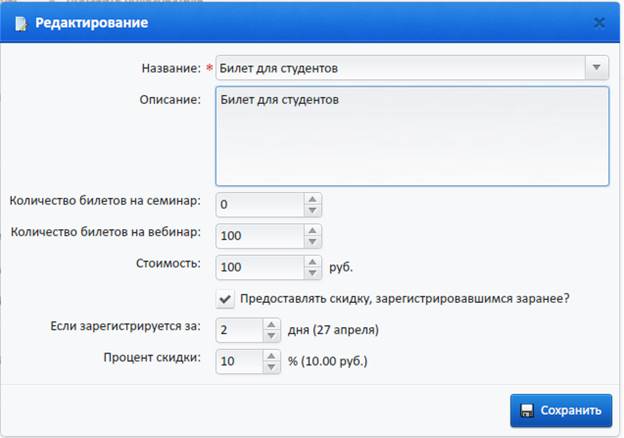The height and width of the screenshot is (438, 624).
Task: Close the Редактирование dialog with the X
Action: [599, 23]
